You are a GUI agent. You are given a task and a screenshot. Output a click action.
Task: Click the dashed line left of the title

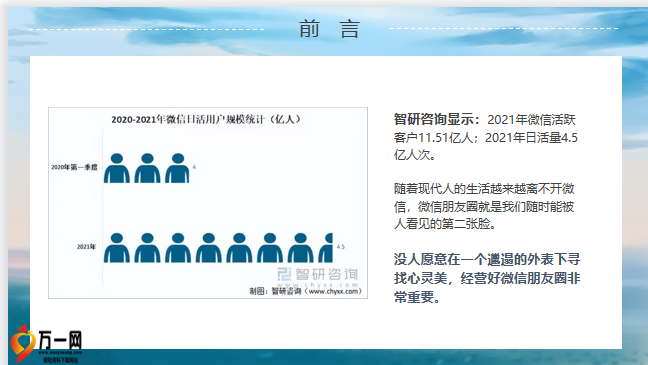pyautogui.click(x=147, y=29)
